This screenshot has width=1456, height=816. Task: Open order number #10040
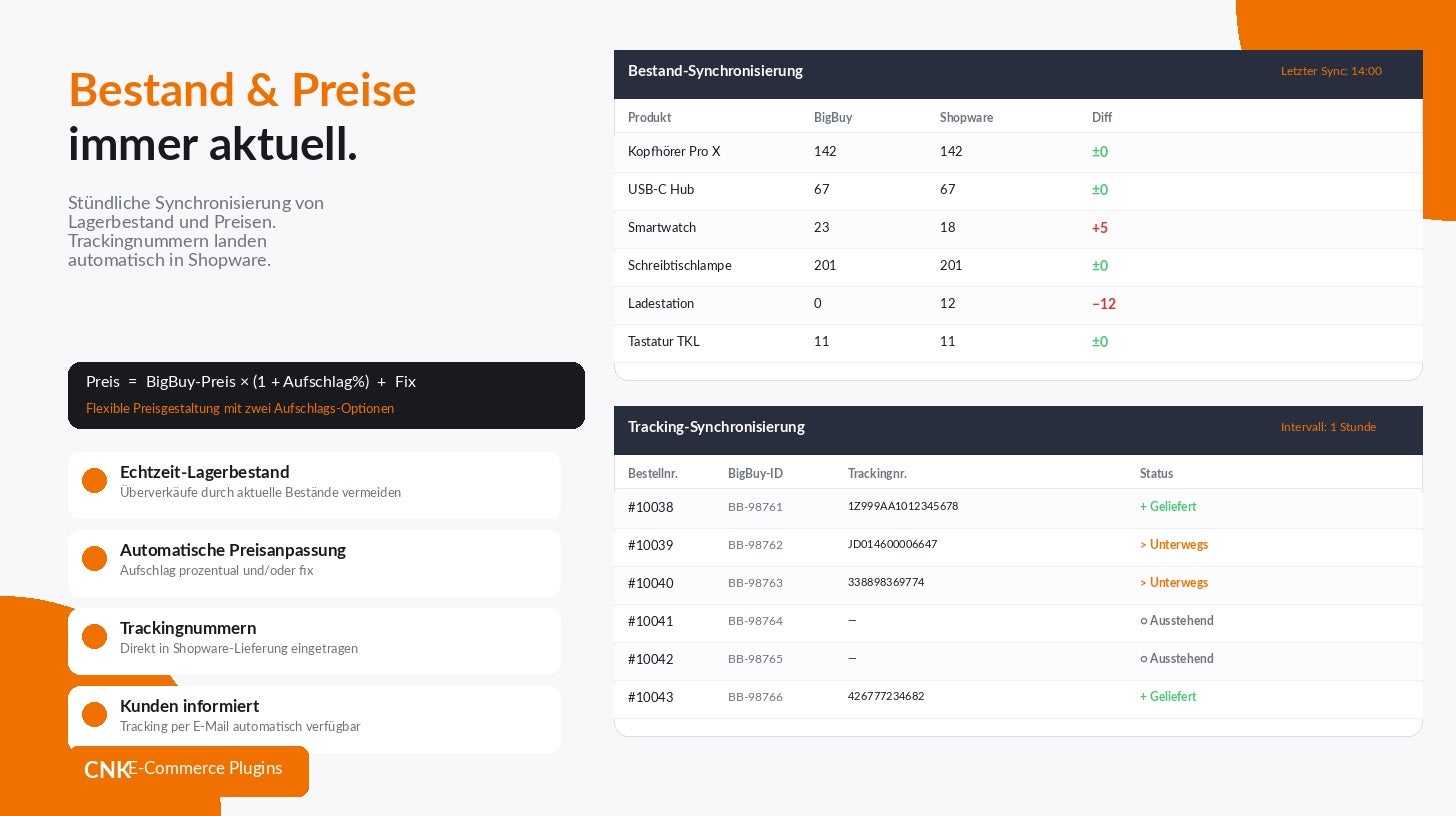click(651, 583)
